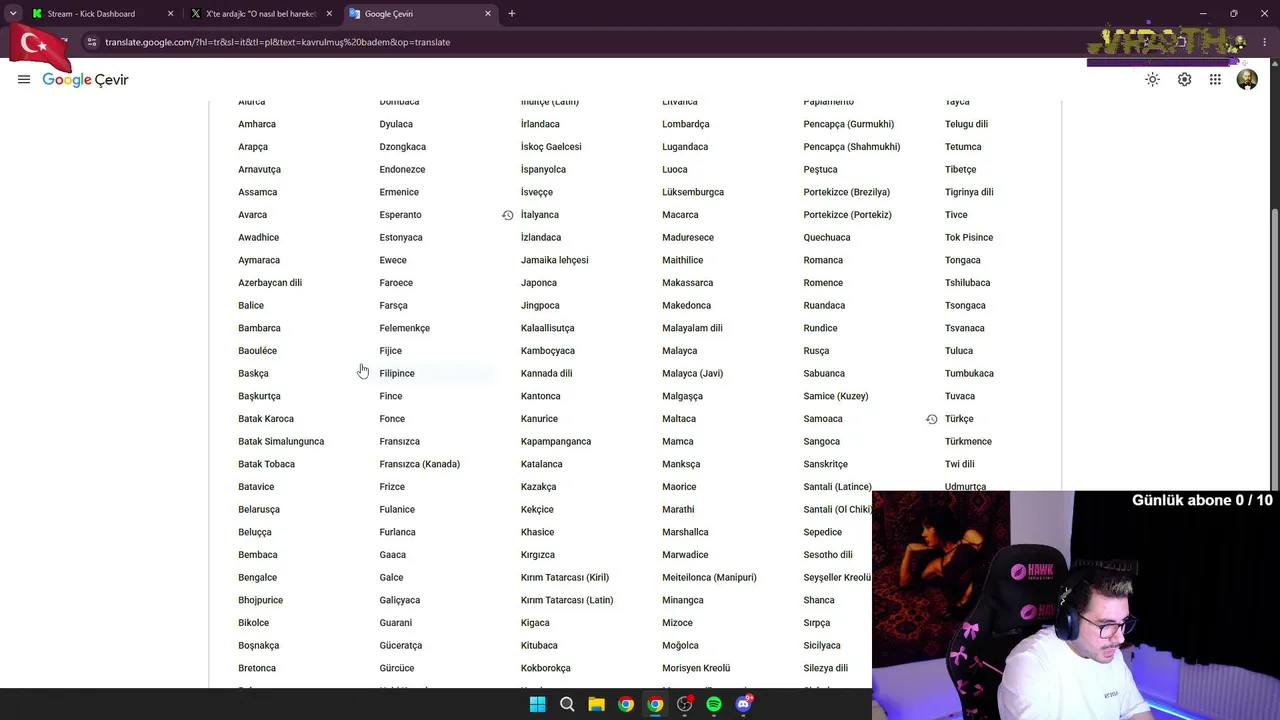Screen dimensions: 1280x720
Task: Select Endonezce language
Action: [402, 170]
